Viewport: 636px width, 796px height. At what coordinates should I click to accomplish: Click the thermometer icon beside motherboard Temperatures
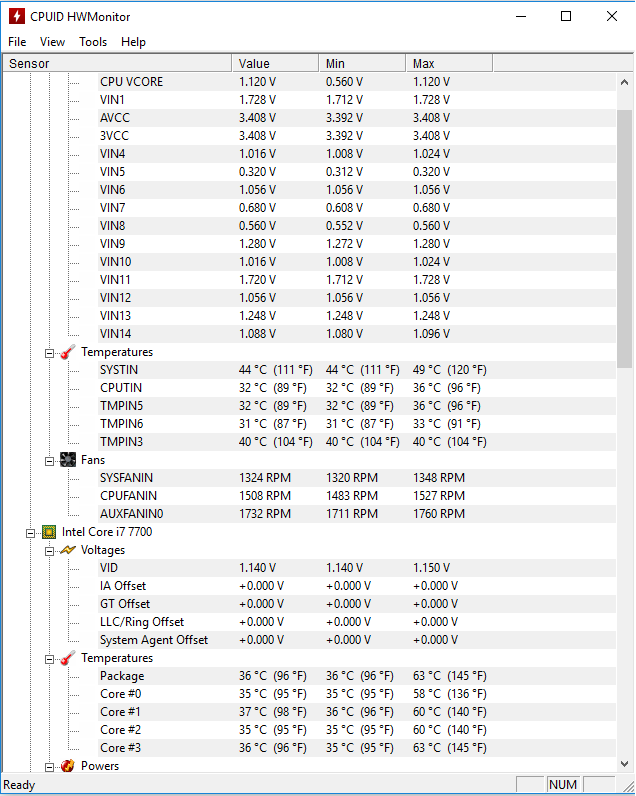pos(68,352)
